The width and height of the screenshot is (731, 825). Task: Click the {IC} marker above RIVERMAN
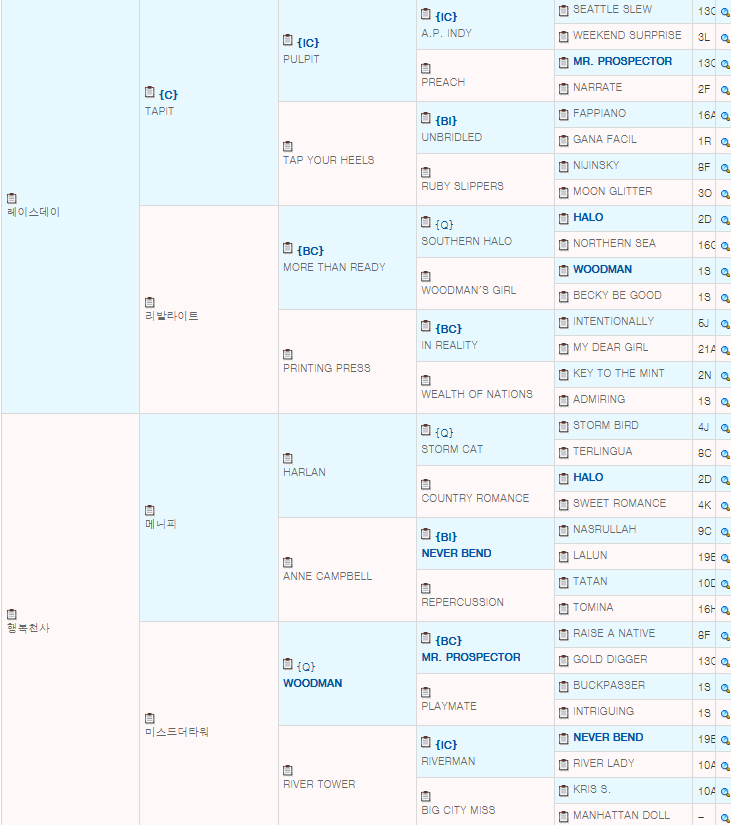pos(446,745)
